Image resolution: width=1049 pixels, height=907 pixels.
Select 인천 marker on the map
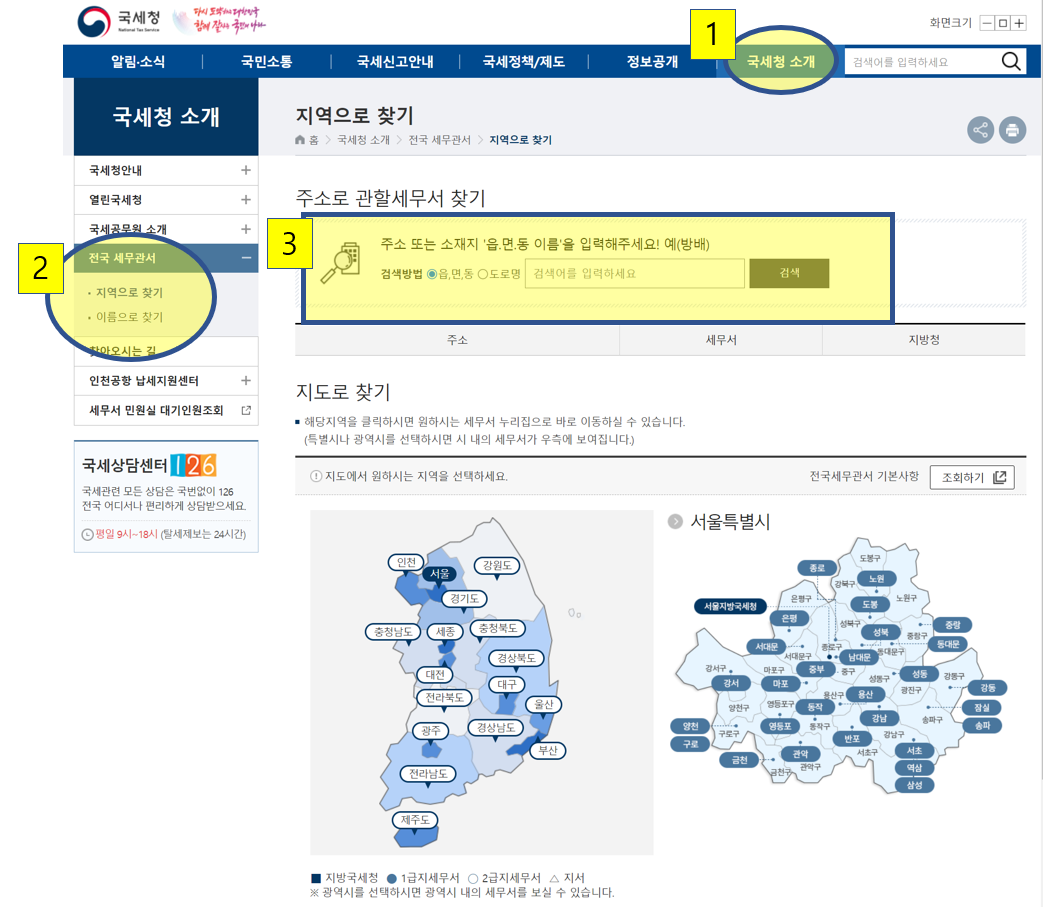406,563
